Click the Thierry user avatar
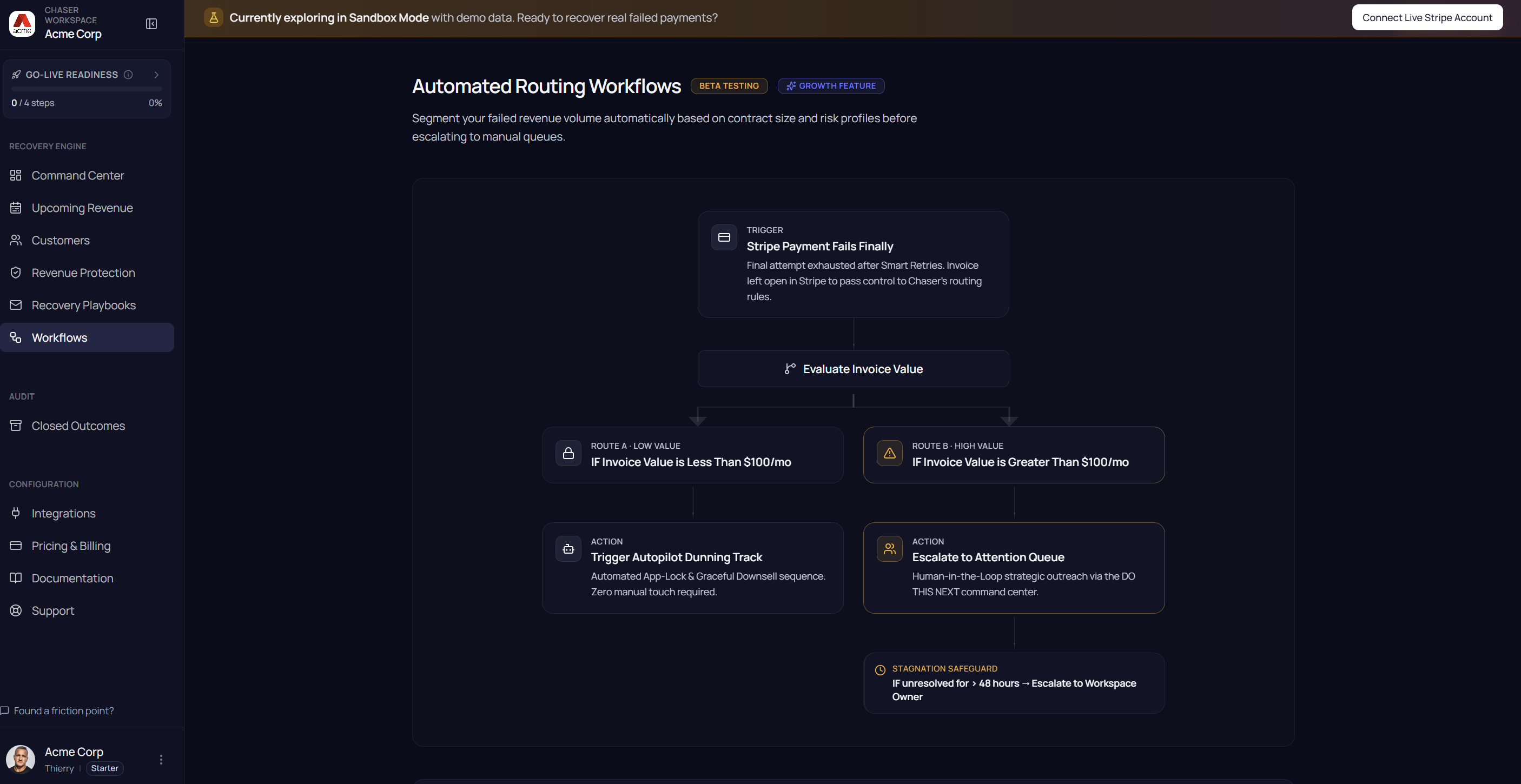 [x=21, y=759]
